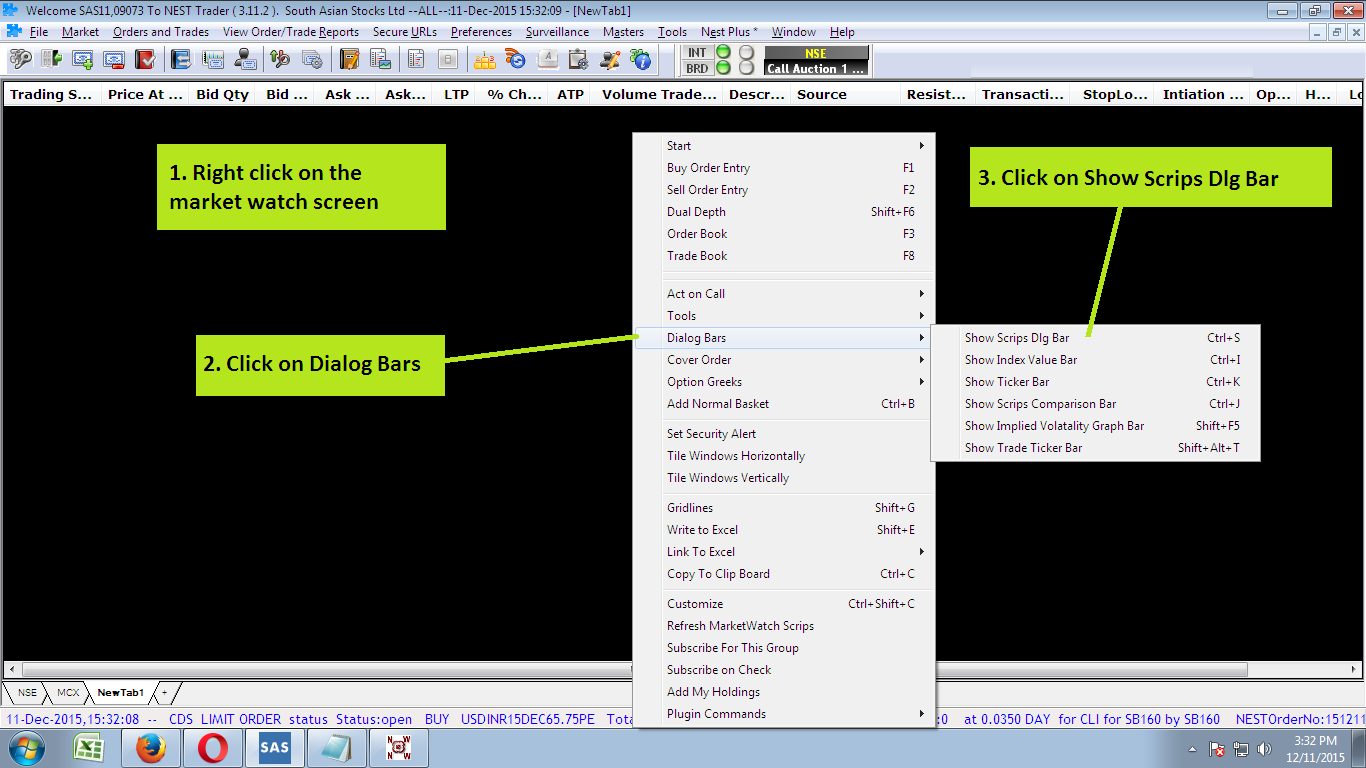This screenshot has height=768, width=1366.
Task: Click the NSE Call Auction index display
Action: coord(816,61)
